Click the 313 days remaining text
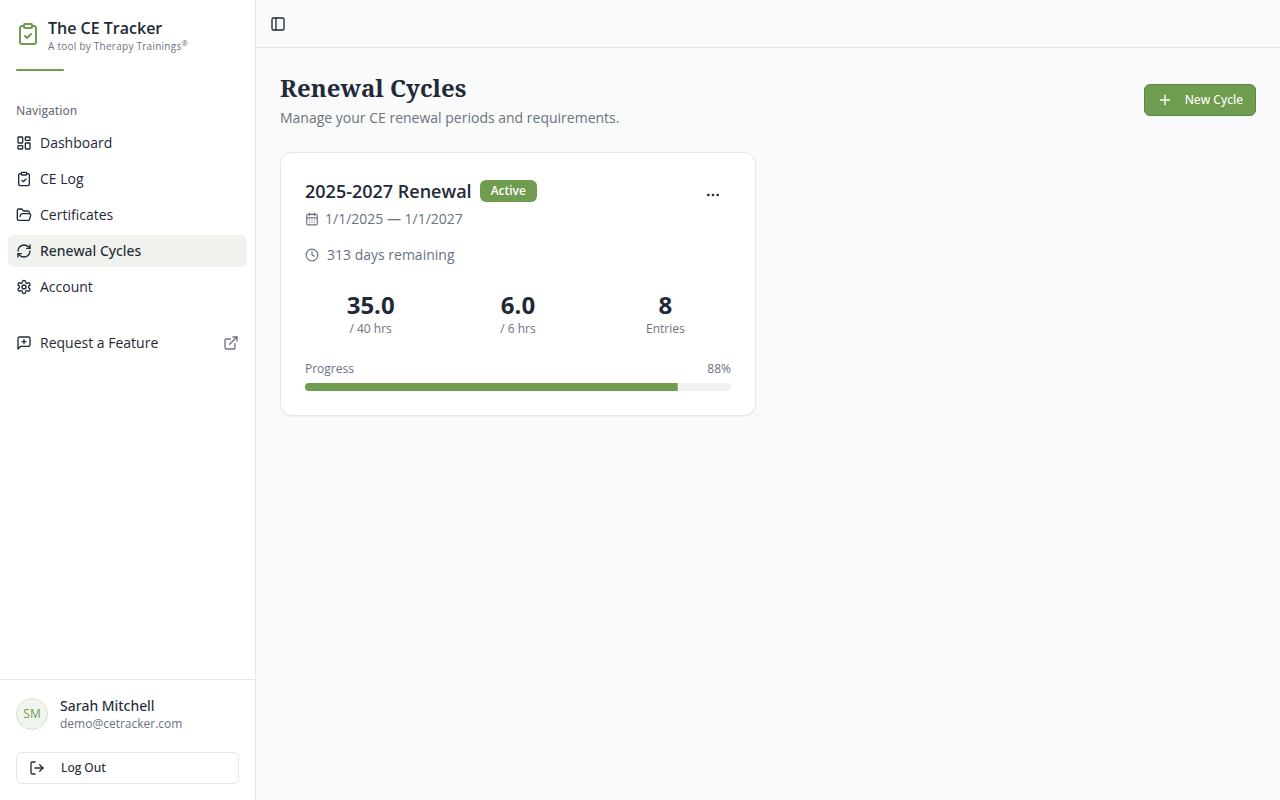This screenshot has height=800, width=1280. [391, 255]
